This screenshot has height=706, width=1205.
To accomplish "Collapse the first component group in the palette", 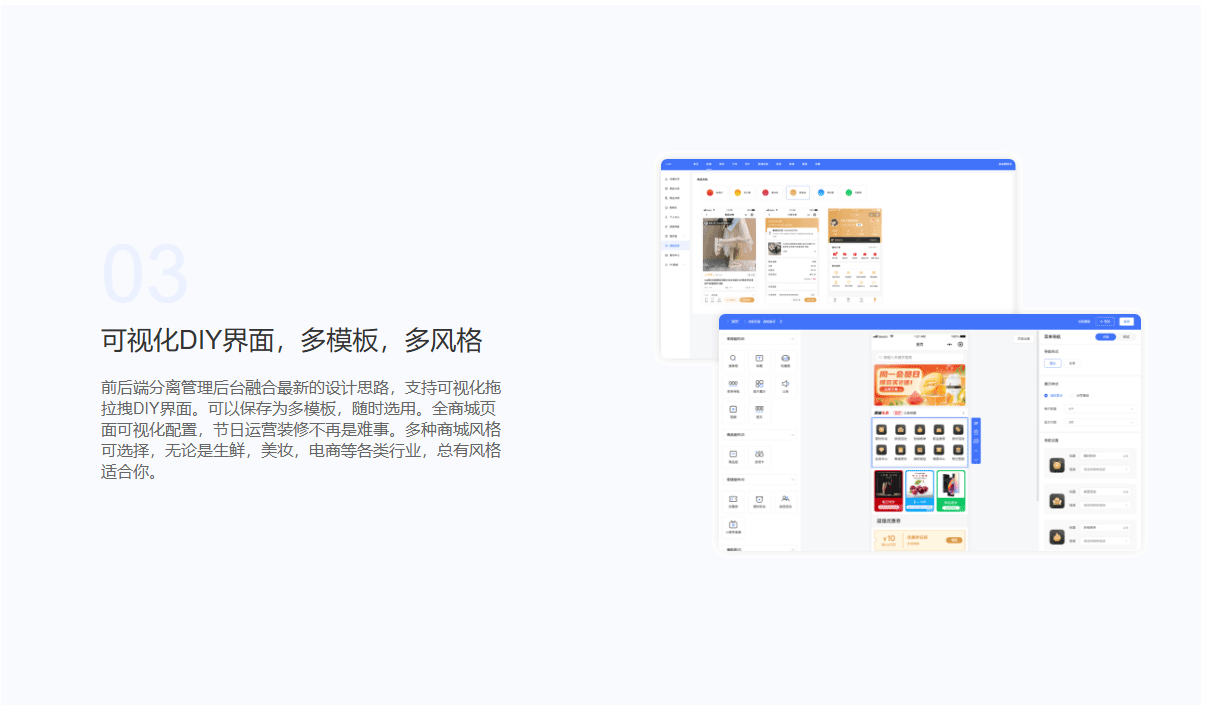I will coord(793,339).
